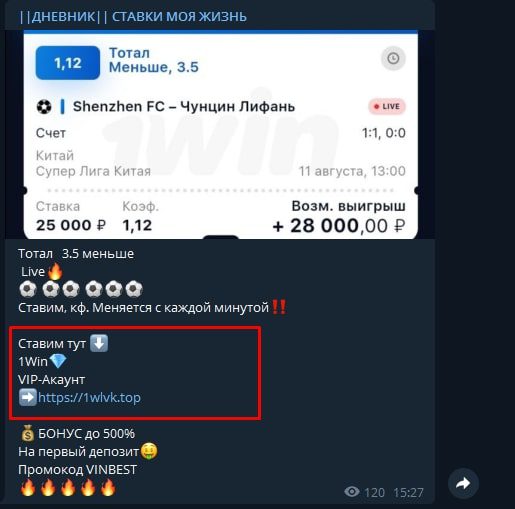Click the soccer ball icon beside Shenzhen FC

pyautogui.click(x=44, y=107)
